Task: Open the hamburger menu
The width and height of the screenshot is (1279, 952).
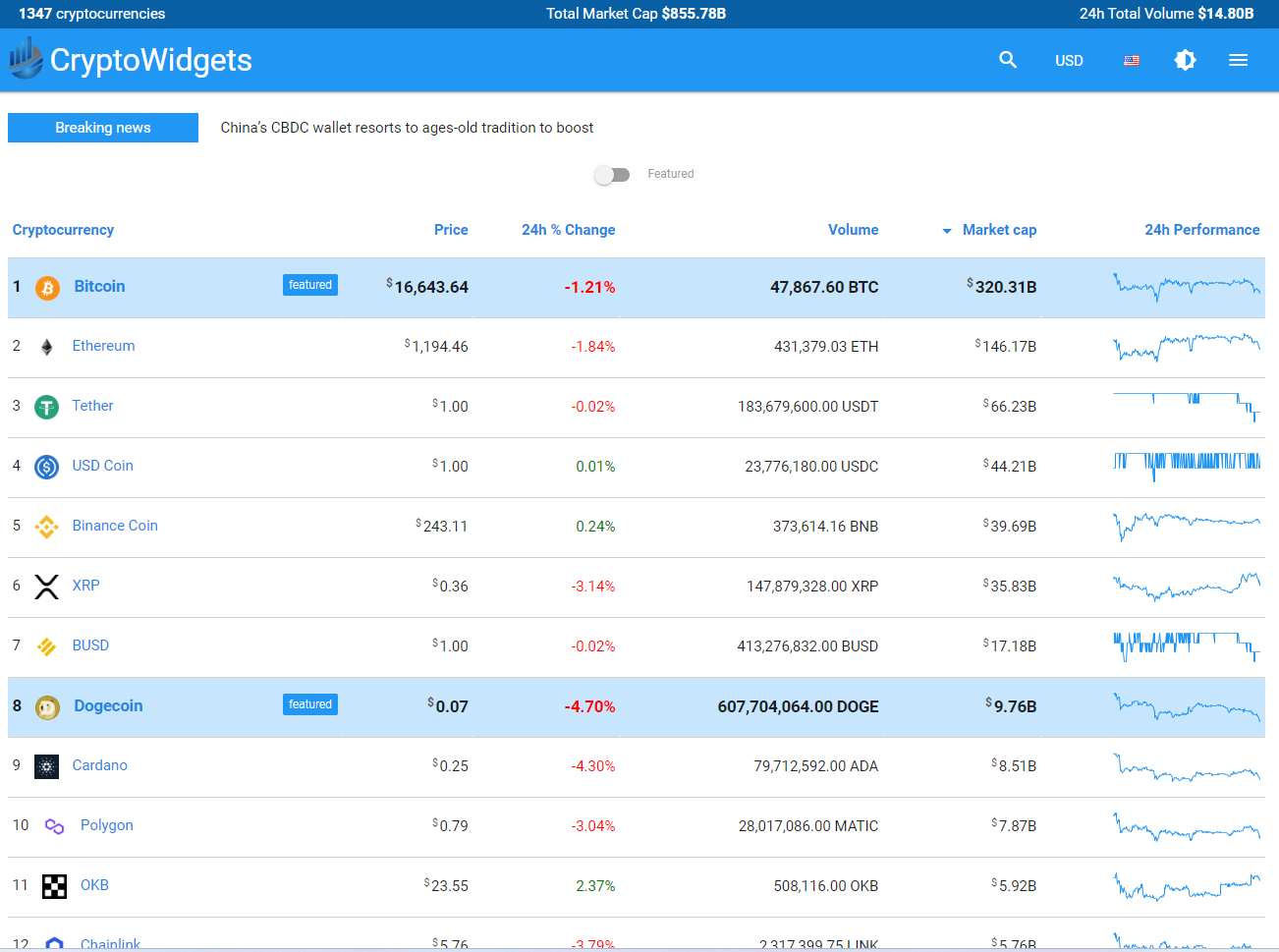Action: pyautogui.click(x=1238, y=60)
